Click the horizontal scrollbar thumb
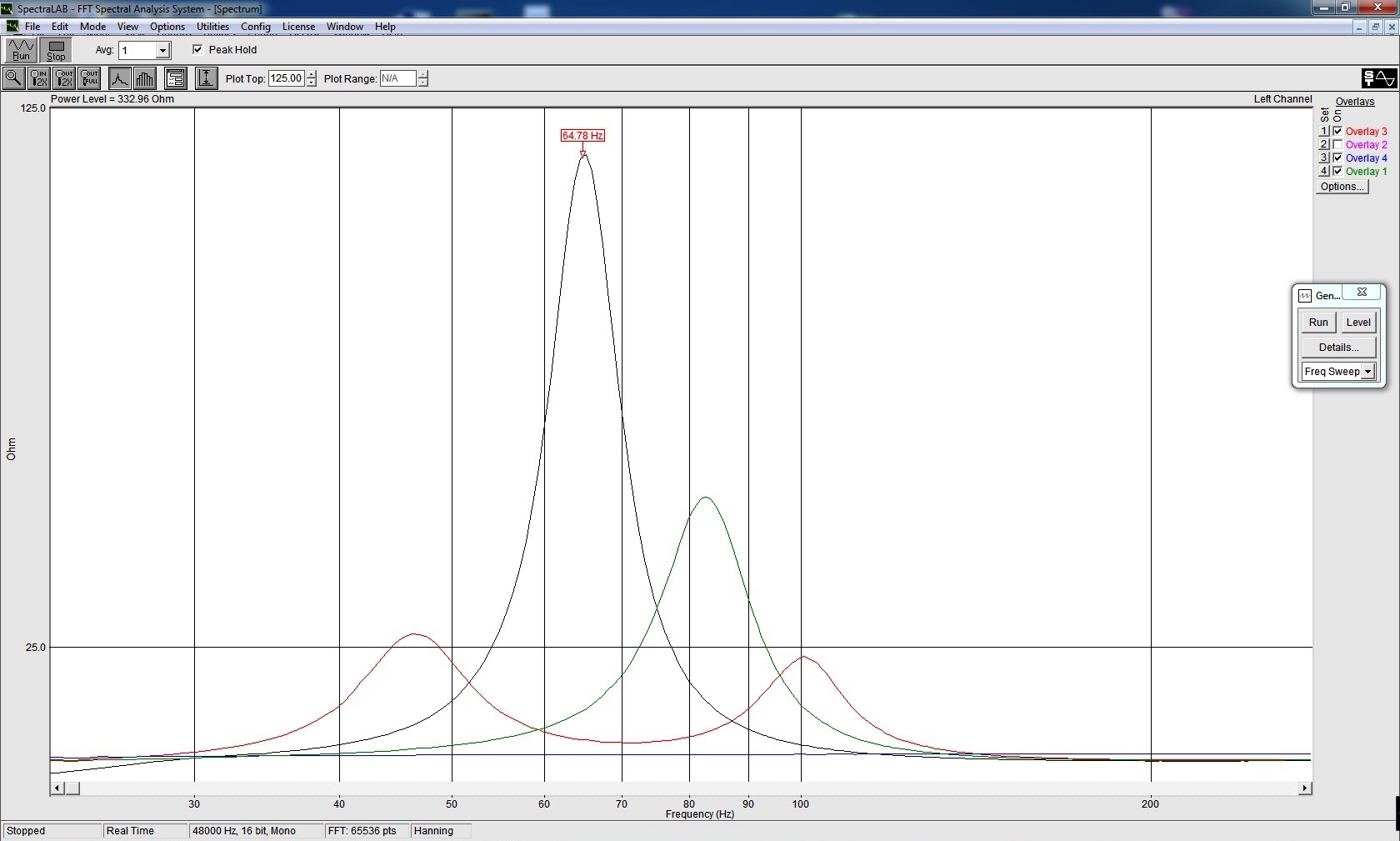 72,788
